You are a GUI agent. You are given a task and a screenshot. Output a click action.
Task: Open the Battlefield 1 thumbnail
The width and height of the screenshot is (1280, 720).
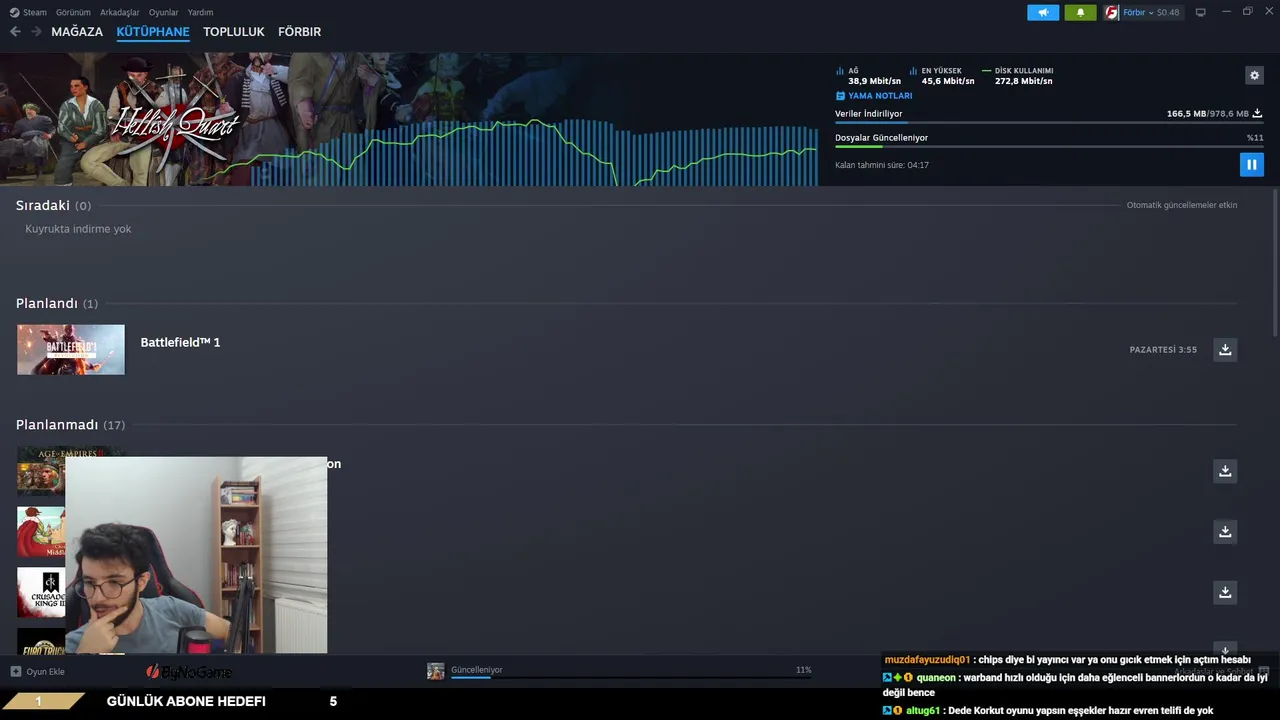[71, 349]
